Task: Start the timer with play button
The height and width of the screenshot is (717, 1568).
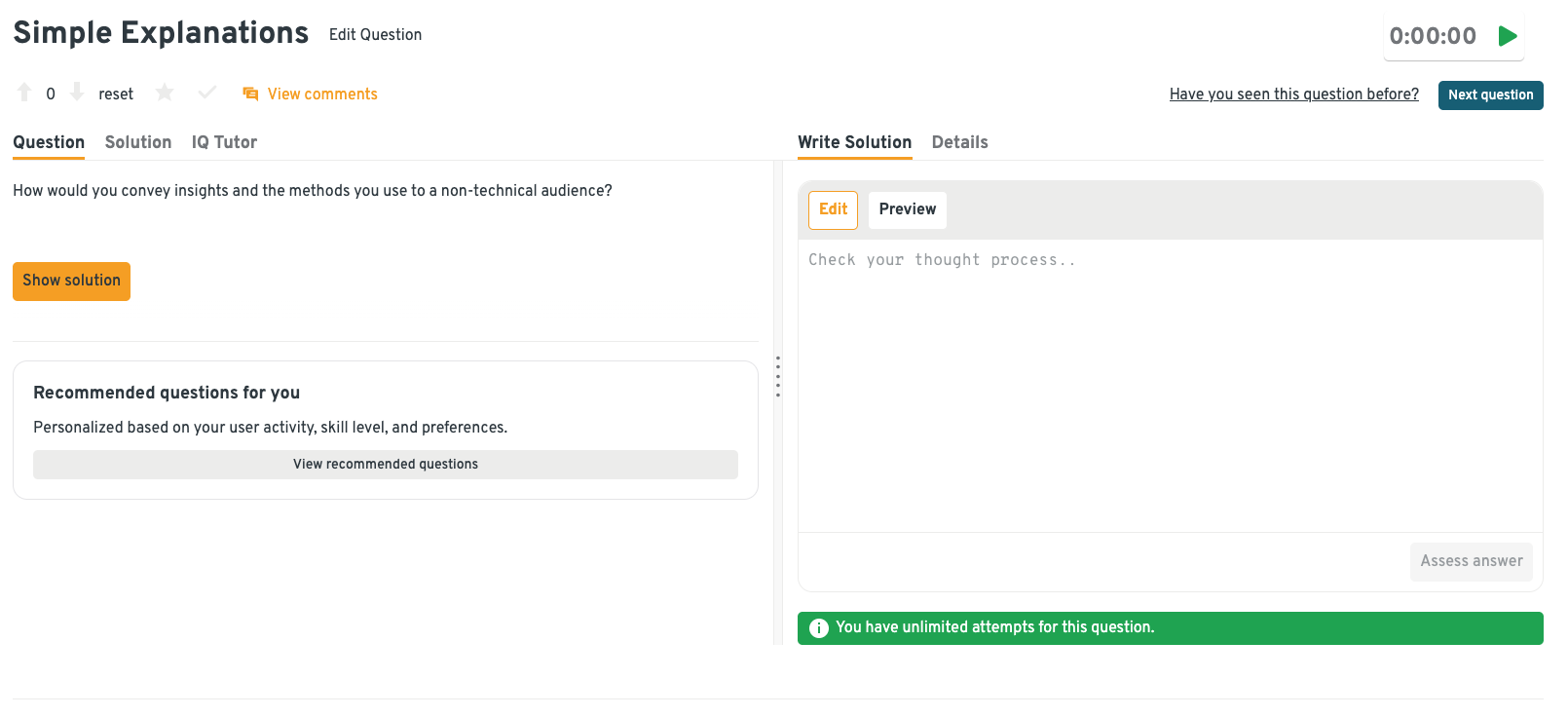Action: click(1508, 36)
